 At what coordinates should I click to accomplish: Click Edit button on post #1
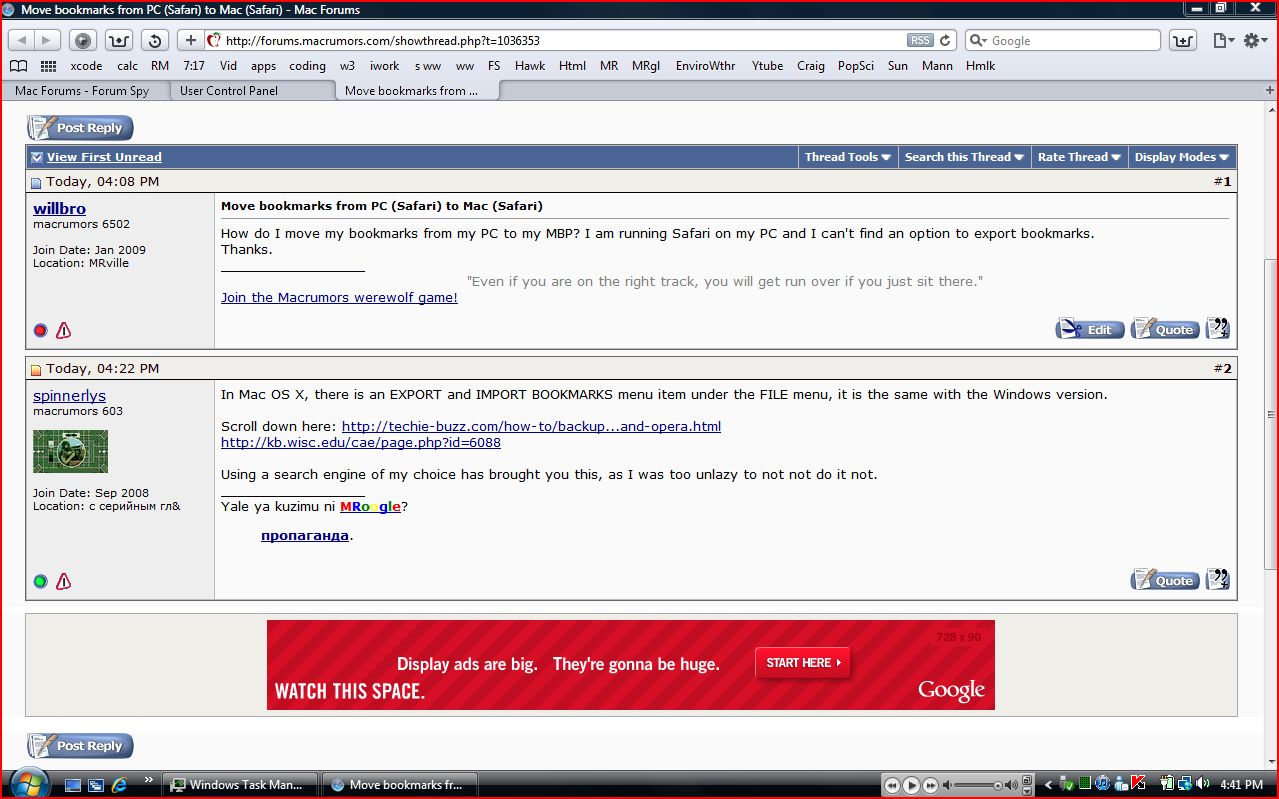click(x=1090, y=329)
